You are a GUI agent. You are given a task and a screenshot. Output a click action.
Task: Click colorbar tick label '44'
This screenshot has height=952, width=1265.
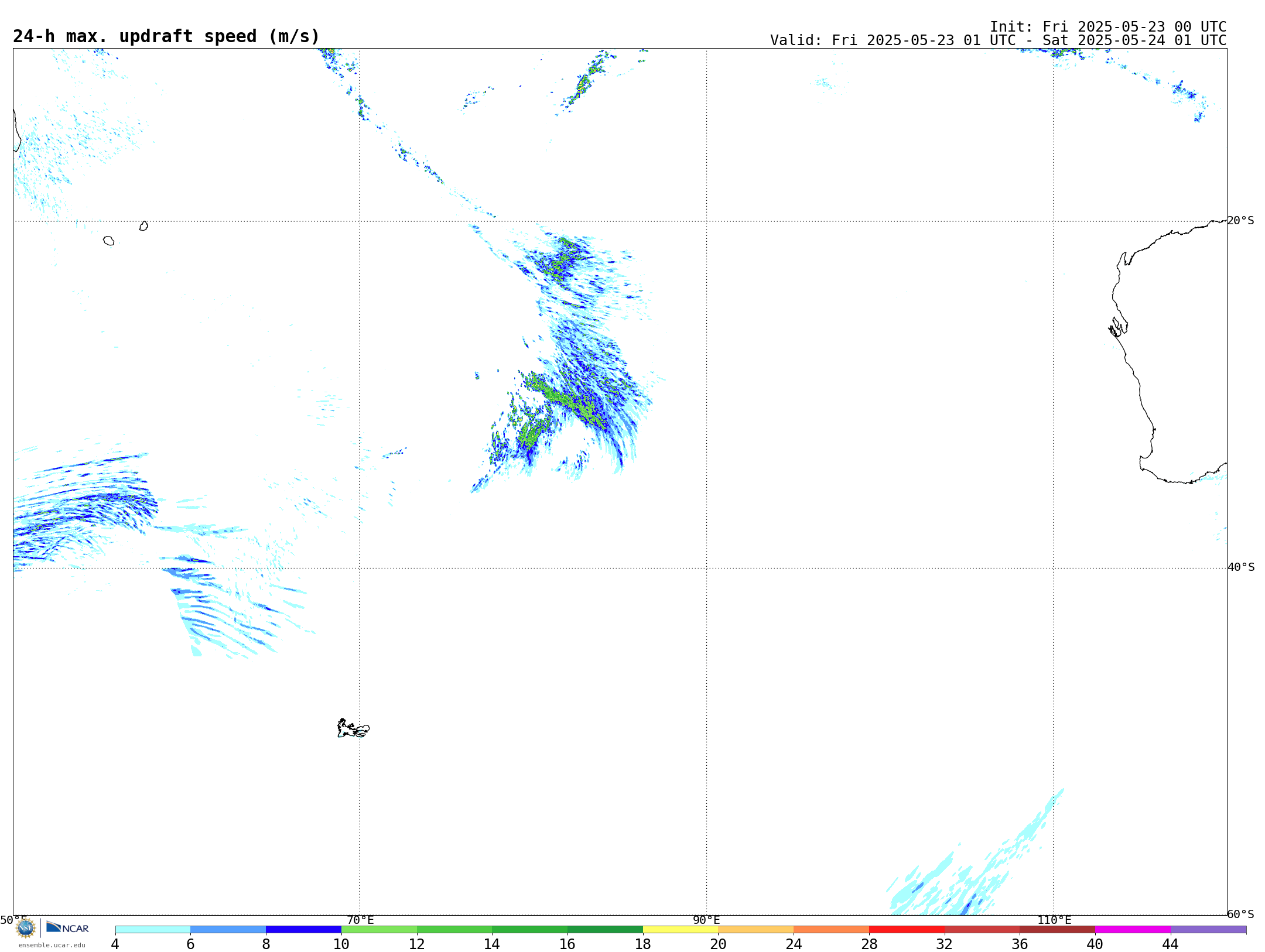coord(1171,944)
